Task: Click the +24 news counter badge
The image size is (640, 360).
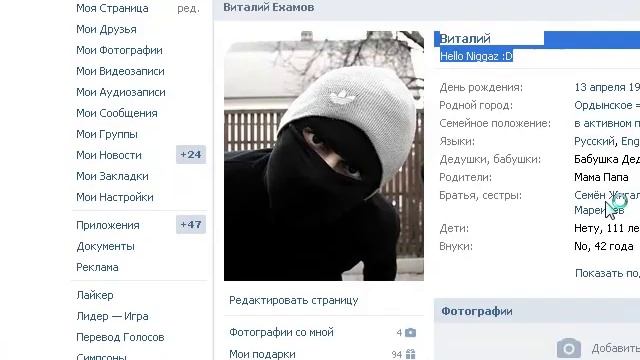Action: (x=191, y=155)
